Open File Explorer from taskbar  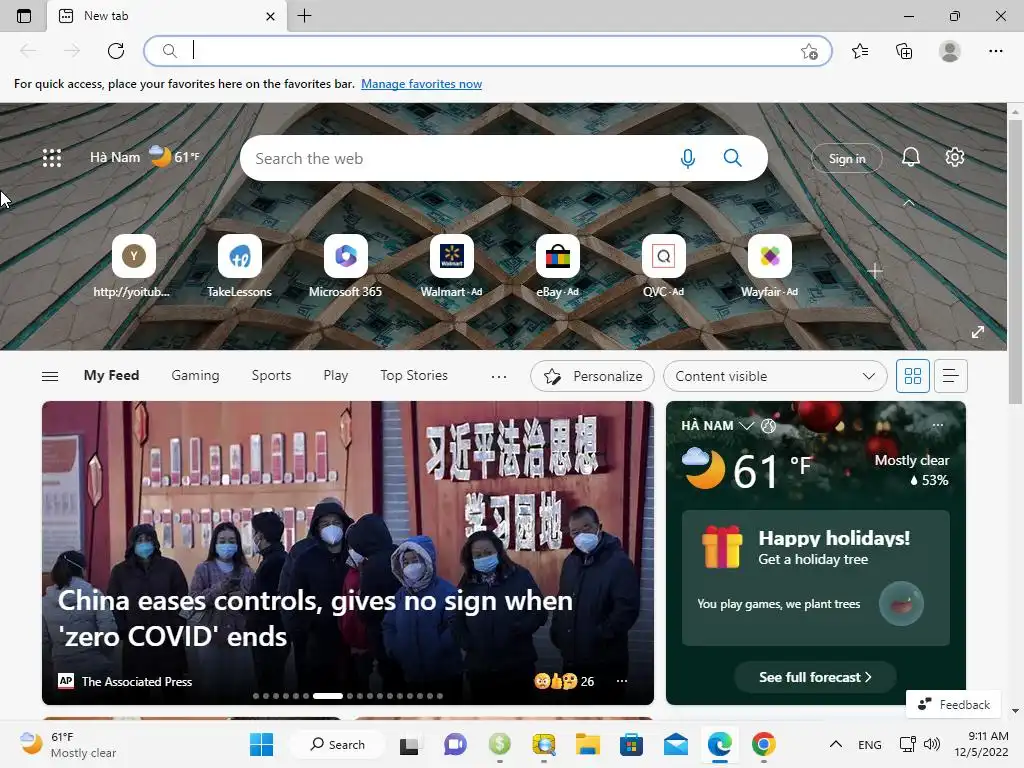pyautogui.click(x=587, y=744)
